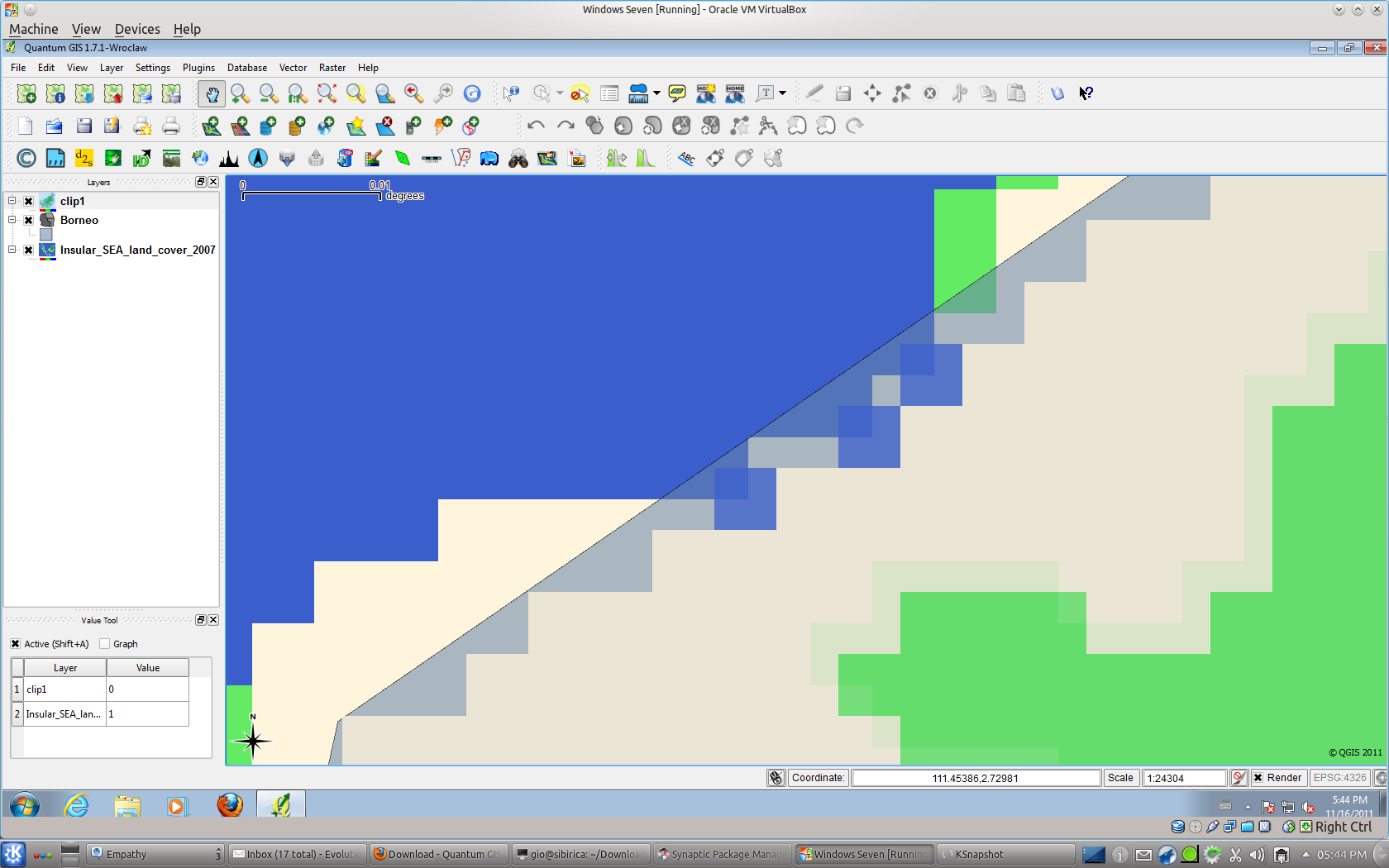
Task: Click the Save Project floppy icon
Action: click(84, 126)
